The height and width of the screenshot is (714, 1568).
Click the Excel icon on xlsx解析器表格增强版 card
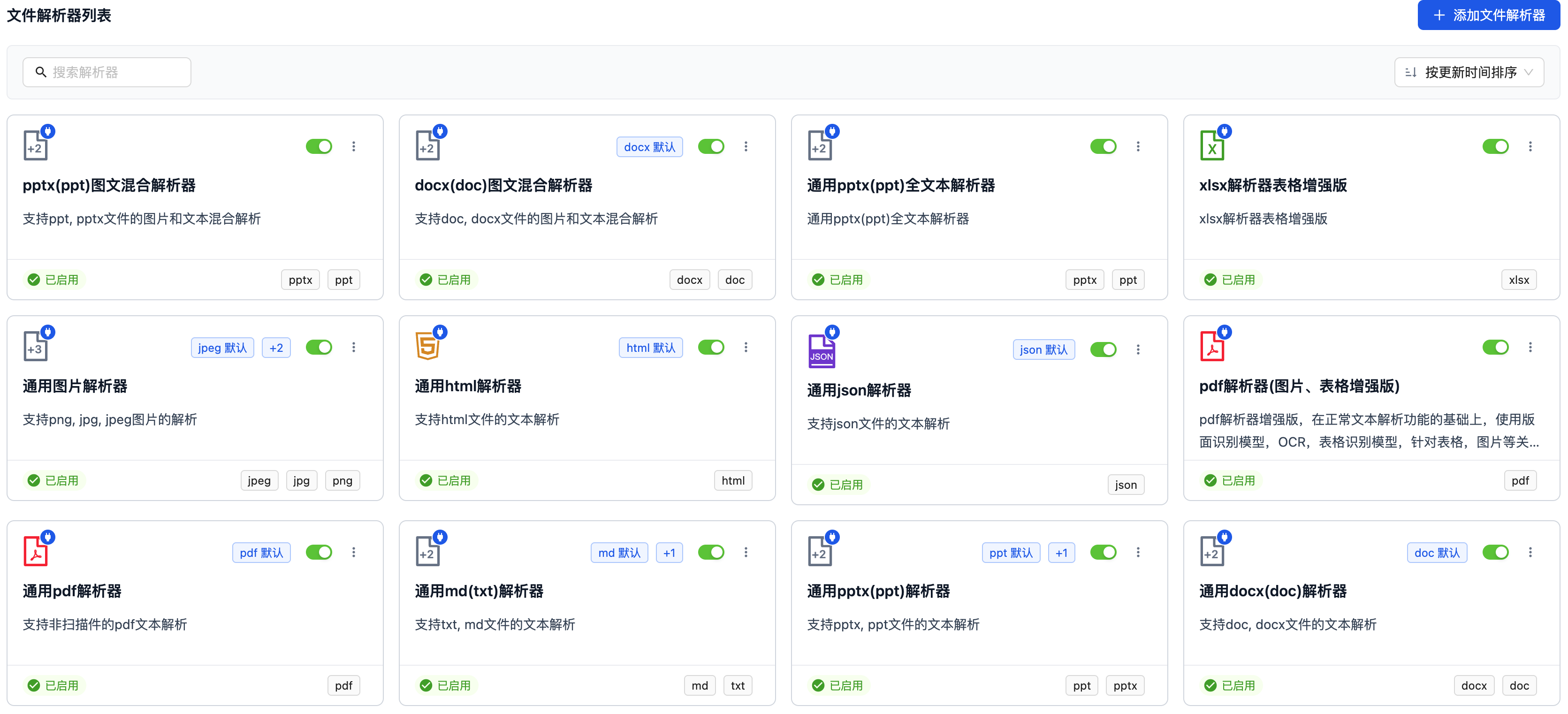1213,144
